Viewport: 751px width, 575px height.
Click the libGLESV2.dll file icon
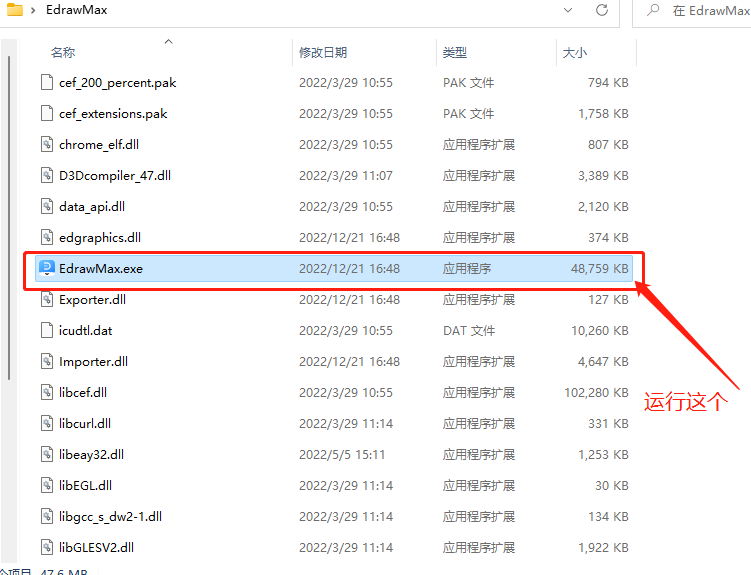click(x=47, y=547)
